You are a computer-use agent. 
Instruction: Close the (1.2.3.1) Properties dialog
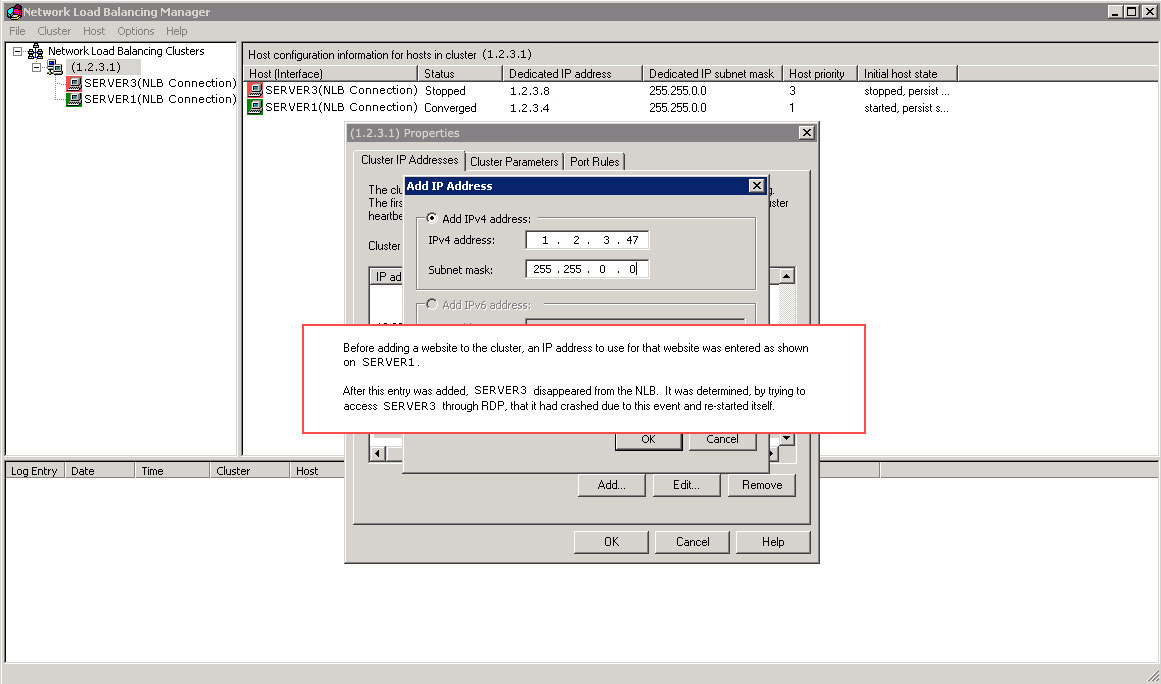tap(806, 133)
